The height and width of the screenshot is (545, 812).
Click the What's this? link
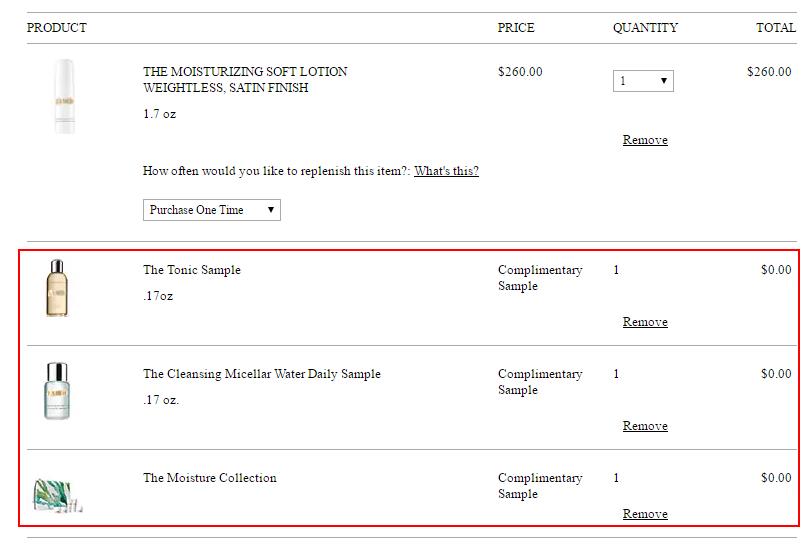coord(446,171)
